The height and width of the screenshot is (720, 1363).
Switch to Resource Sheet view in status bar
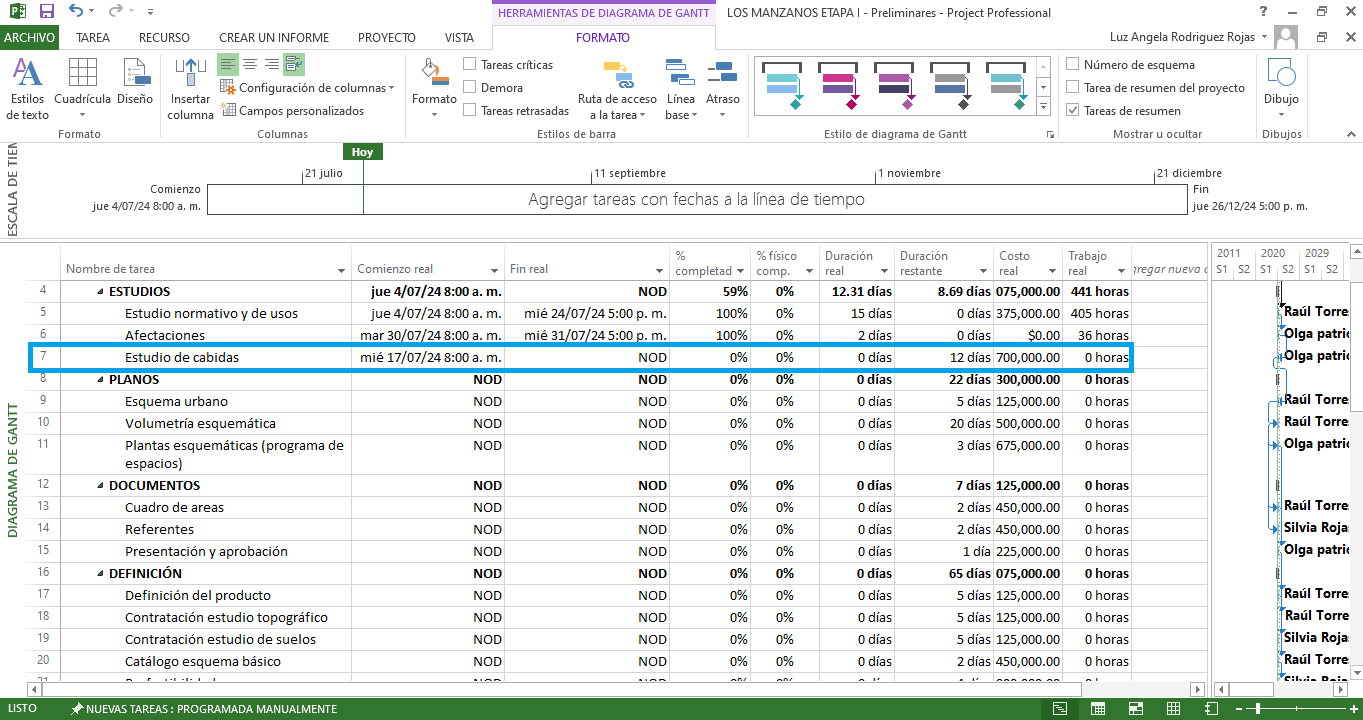point(1174,709)
